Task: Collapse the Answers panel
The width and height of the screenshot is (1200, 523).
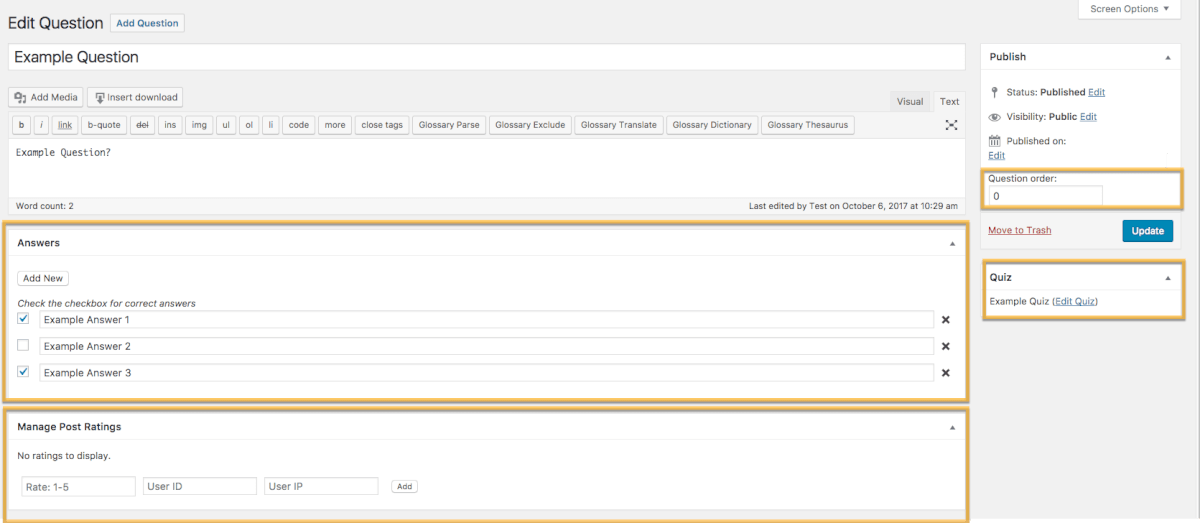Action: click(952, 243)
